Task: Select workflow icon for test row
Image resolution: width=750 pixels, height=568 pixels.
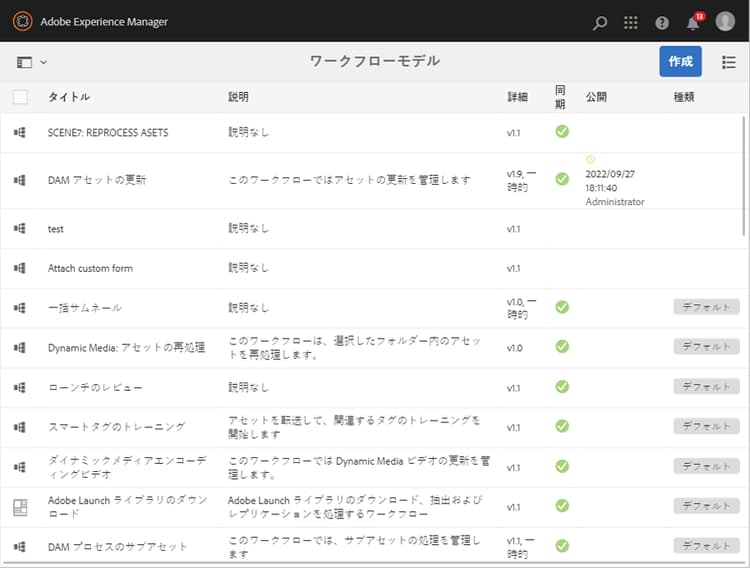Action: pyautogui.click(x=20, y=228)
